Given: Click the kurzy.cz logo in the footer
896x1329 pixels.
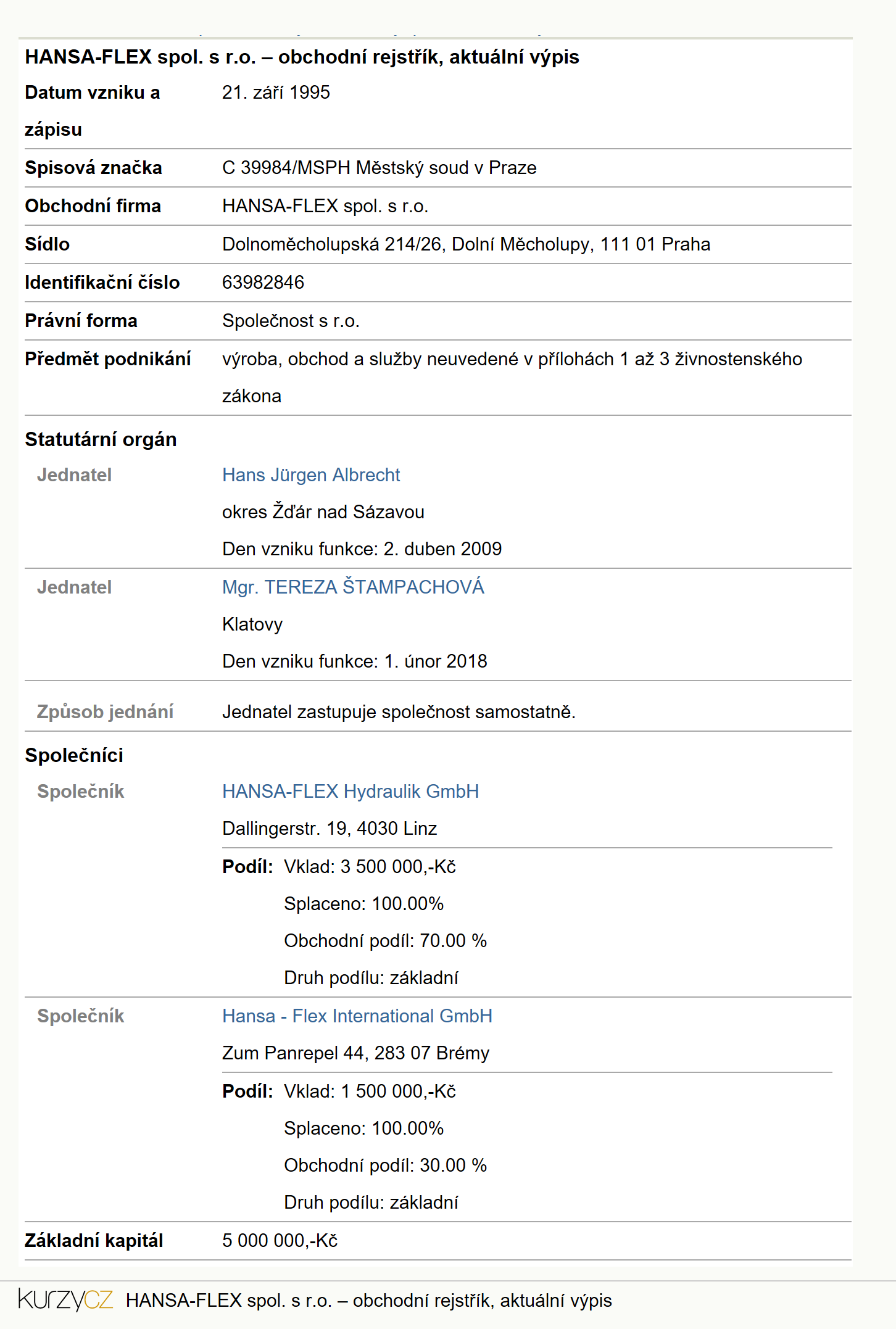Looking at the screenshot, I should click(65, 1299).
